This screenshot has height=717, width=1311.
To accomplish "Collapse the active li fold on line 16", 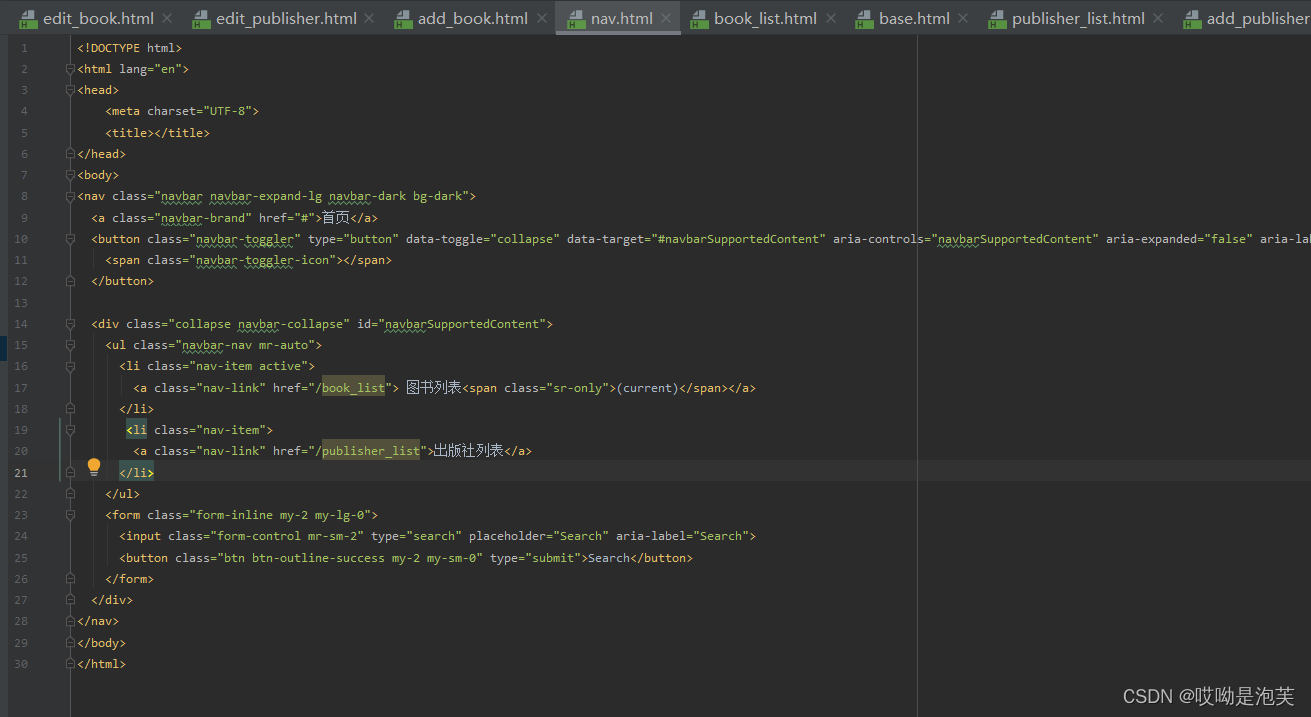I will tap(70, 366).
